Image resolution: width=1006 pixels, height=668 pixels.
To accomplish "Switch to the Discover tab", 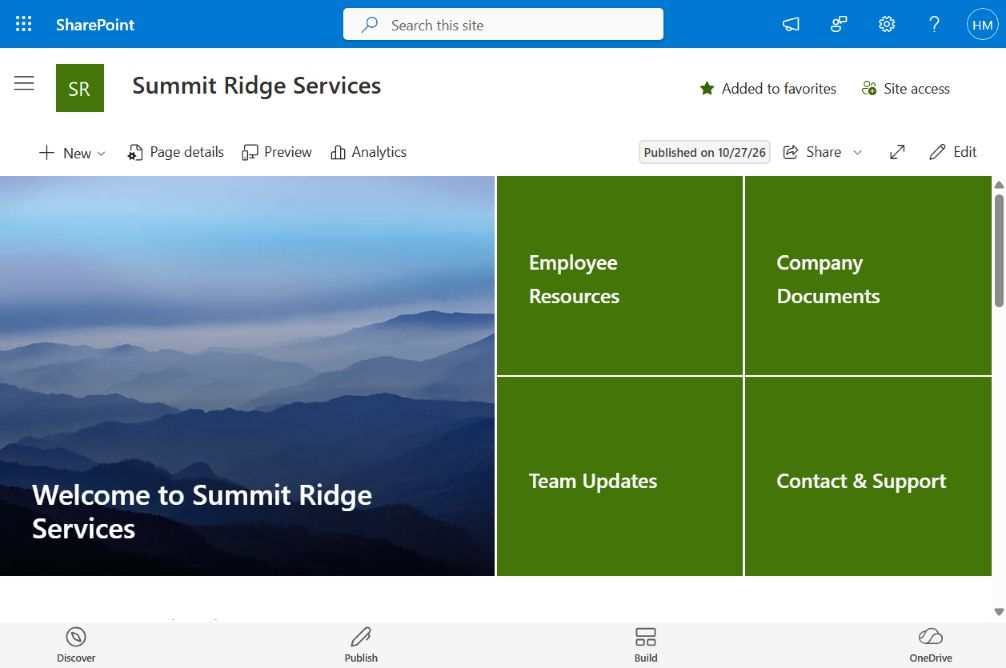I will pos(76,645).
